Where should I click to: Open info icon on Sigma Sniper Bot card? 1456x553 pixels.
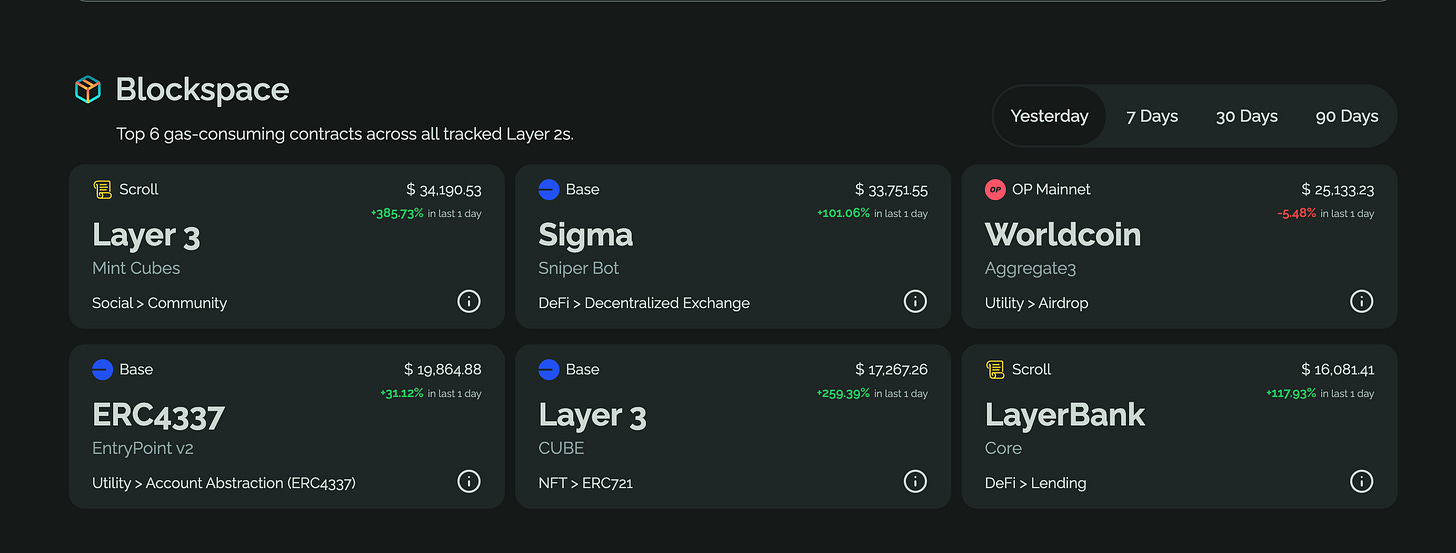pyautogui.click(x=915, y=301)
